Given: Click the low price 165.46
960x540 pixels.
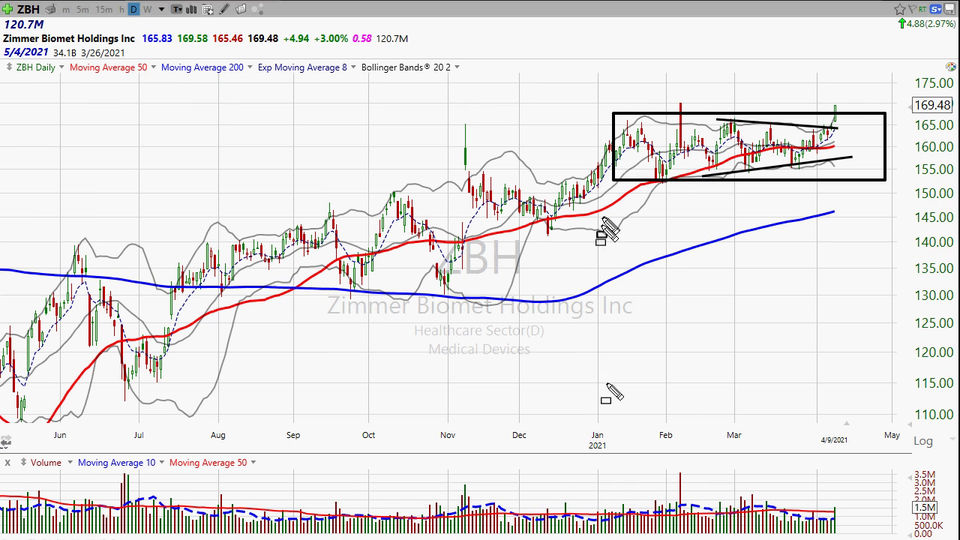Looking at the screenshot, I should pyautogui.click(x=228, y=38).
